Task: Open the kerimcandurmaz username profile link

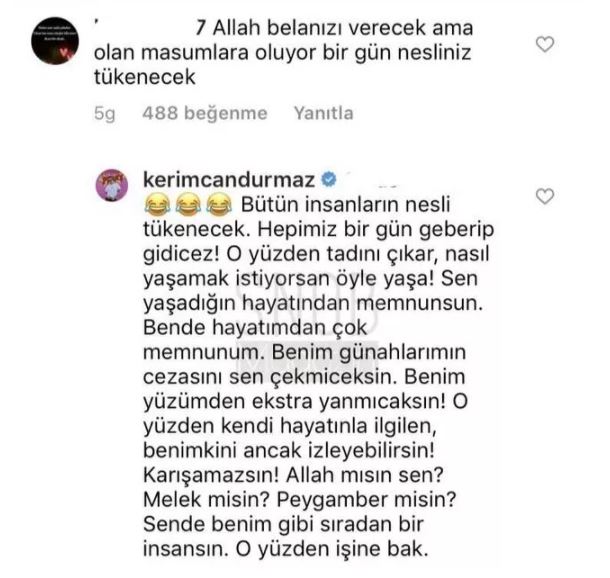Action: tap(229, 180)
